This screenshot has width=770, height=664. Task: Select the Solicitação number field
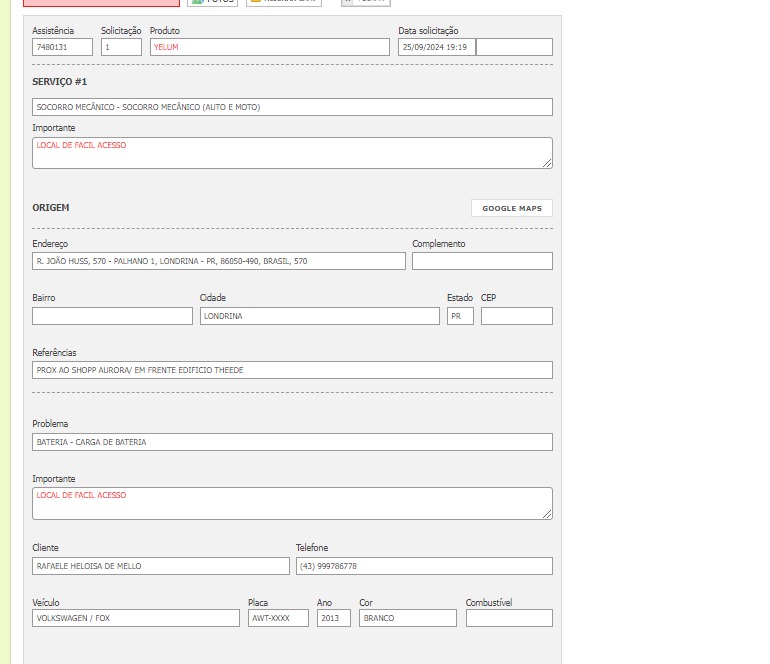click(121, 47)
